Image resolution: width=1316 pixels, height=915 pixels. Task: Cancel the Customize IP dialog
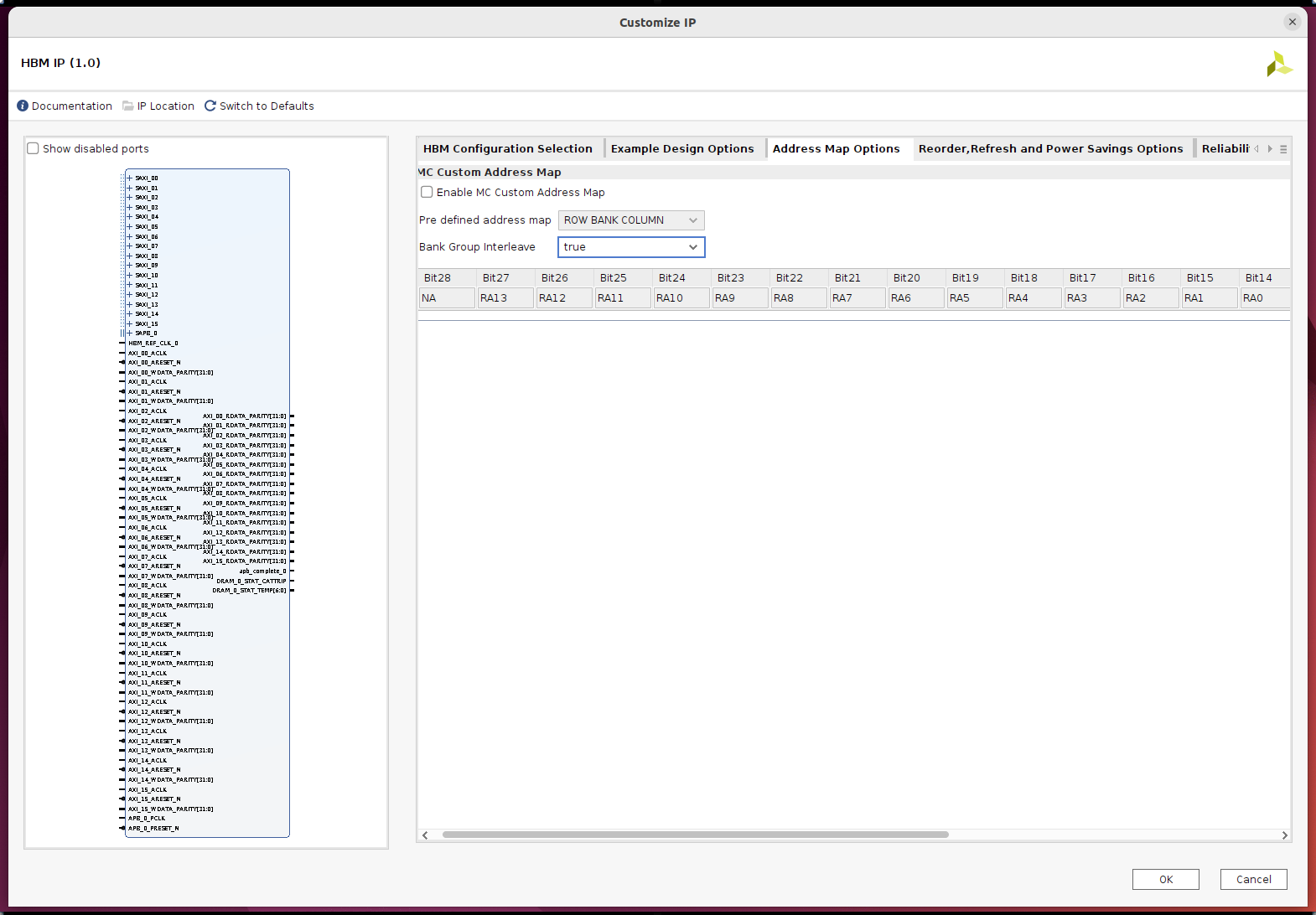tap(1253, 879)
